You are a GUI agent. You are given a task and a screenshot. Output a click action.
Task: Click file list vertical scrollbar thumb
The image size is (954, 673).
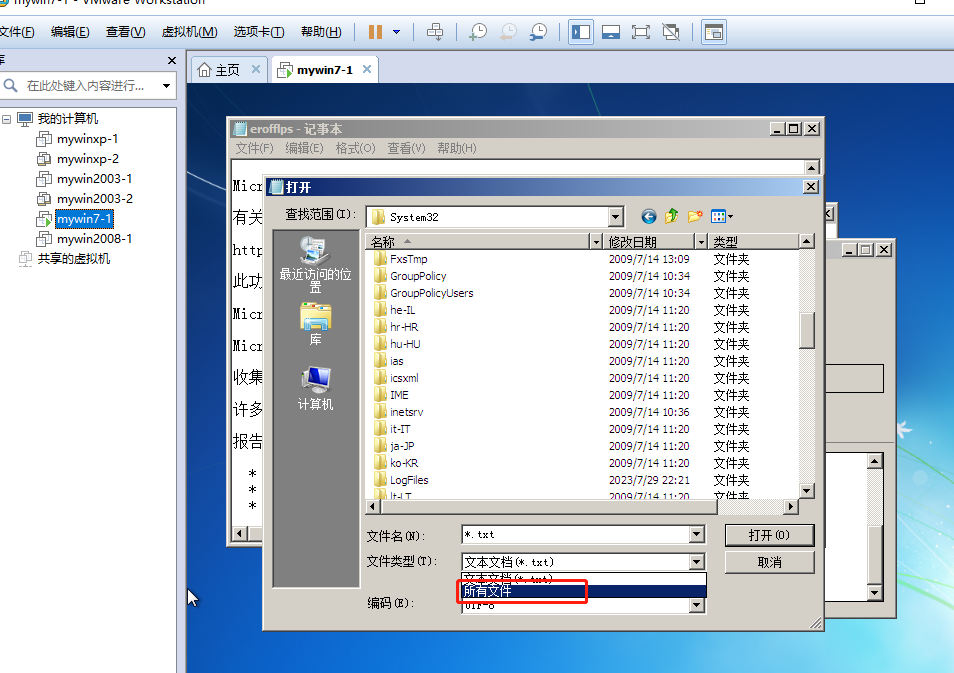807,330
